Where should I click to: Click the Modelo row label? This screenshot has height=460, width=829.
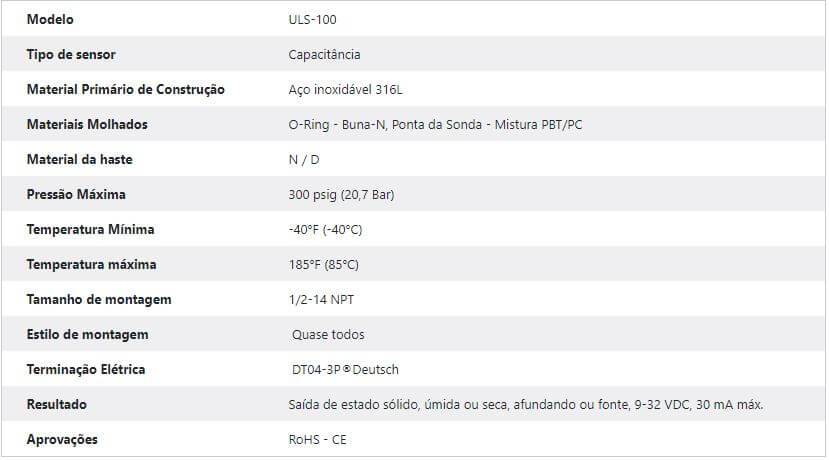tap(50, 20)
